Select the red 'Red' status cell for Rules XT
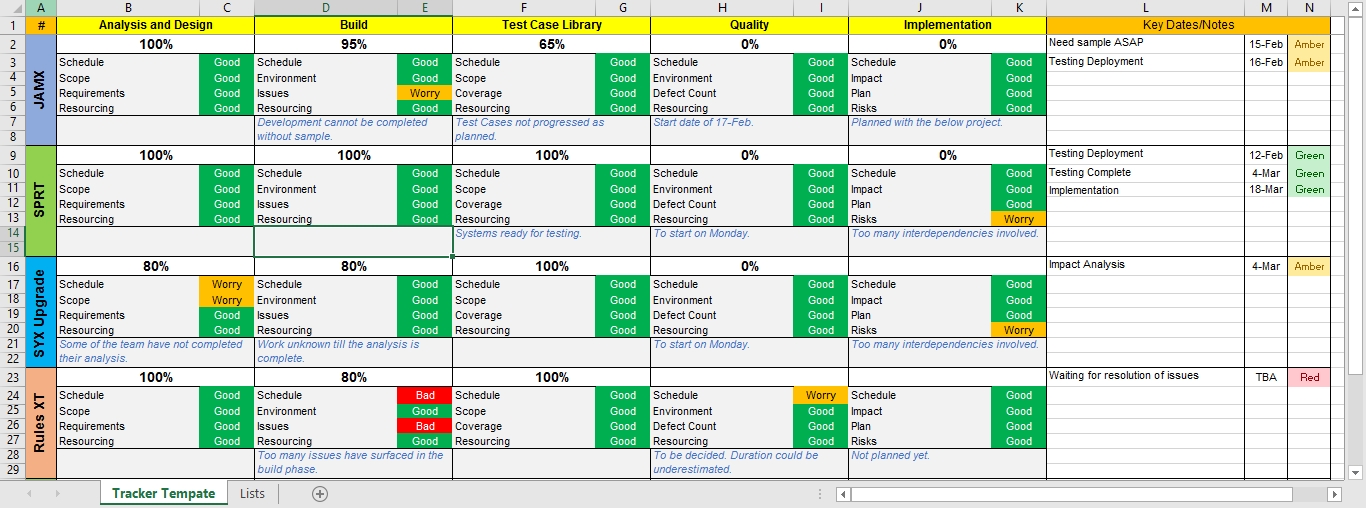This screenshot has height=508, width=1366. pos(1309,378)
